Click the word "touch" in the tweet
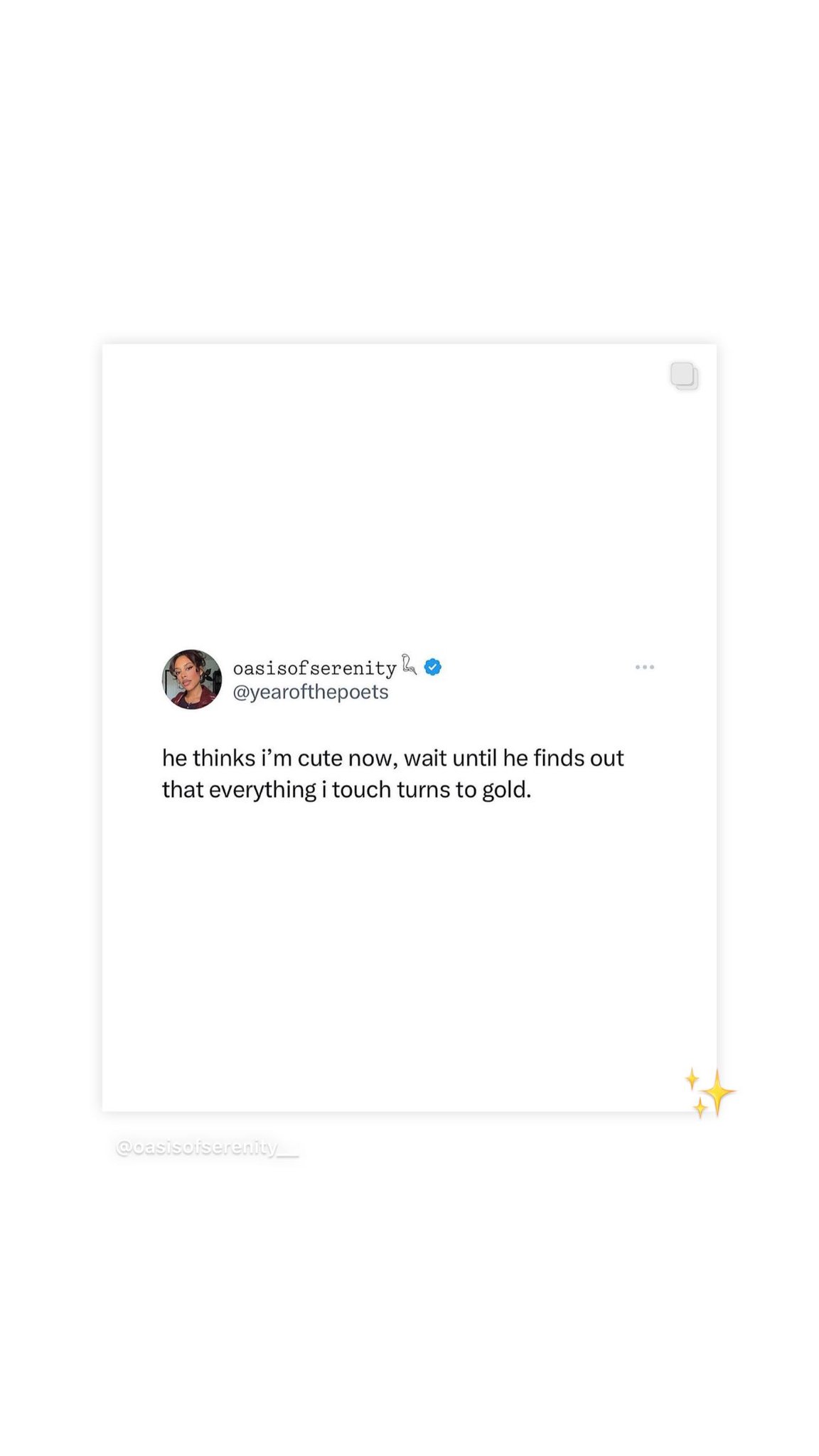Screen dimensions: 819x1456 pos(361,790)
